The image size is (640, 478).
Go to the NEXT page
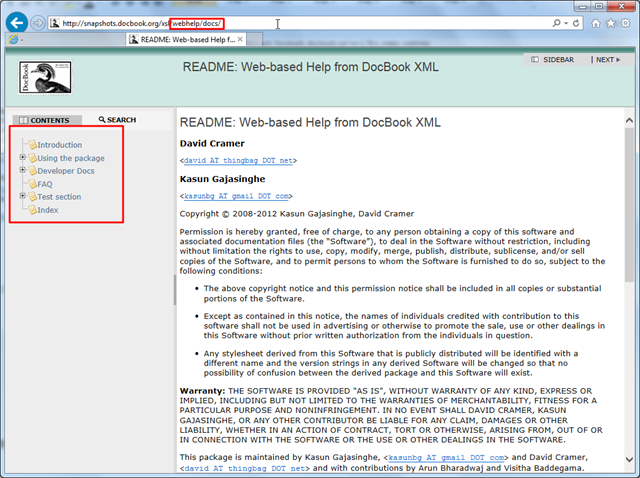[x=608, y=60]
